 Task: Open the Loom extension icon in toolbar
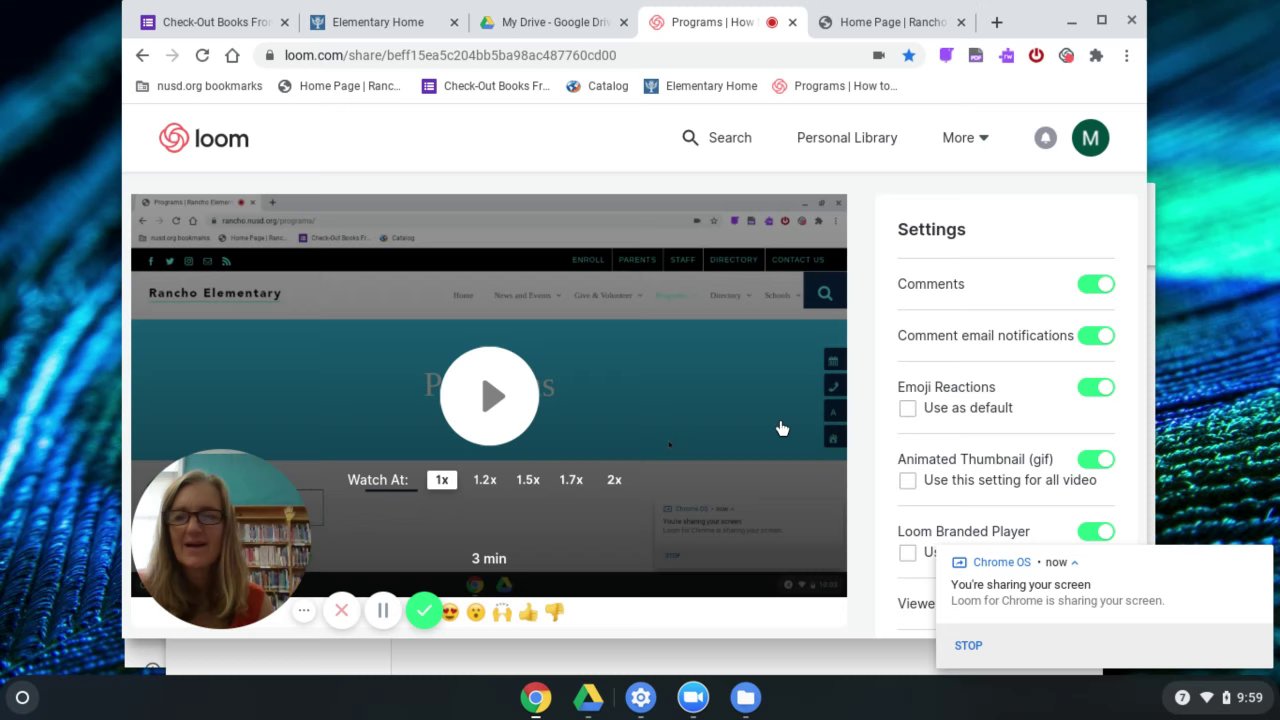[1066, 56]
